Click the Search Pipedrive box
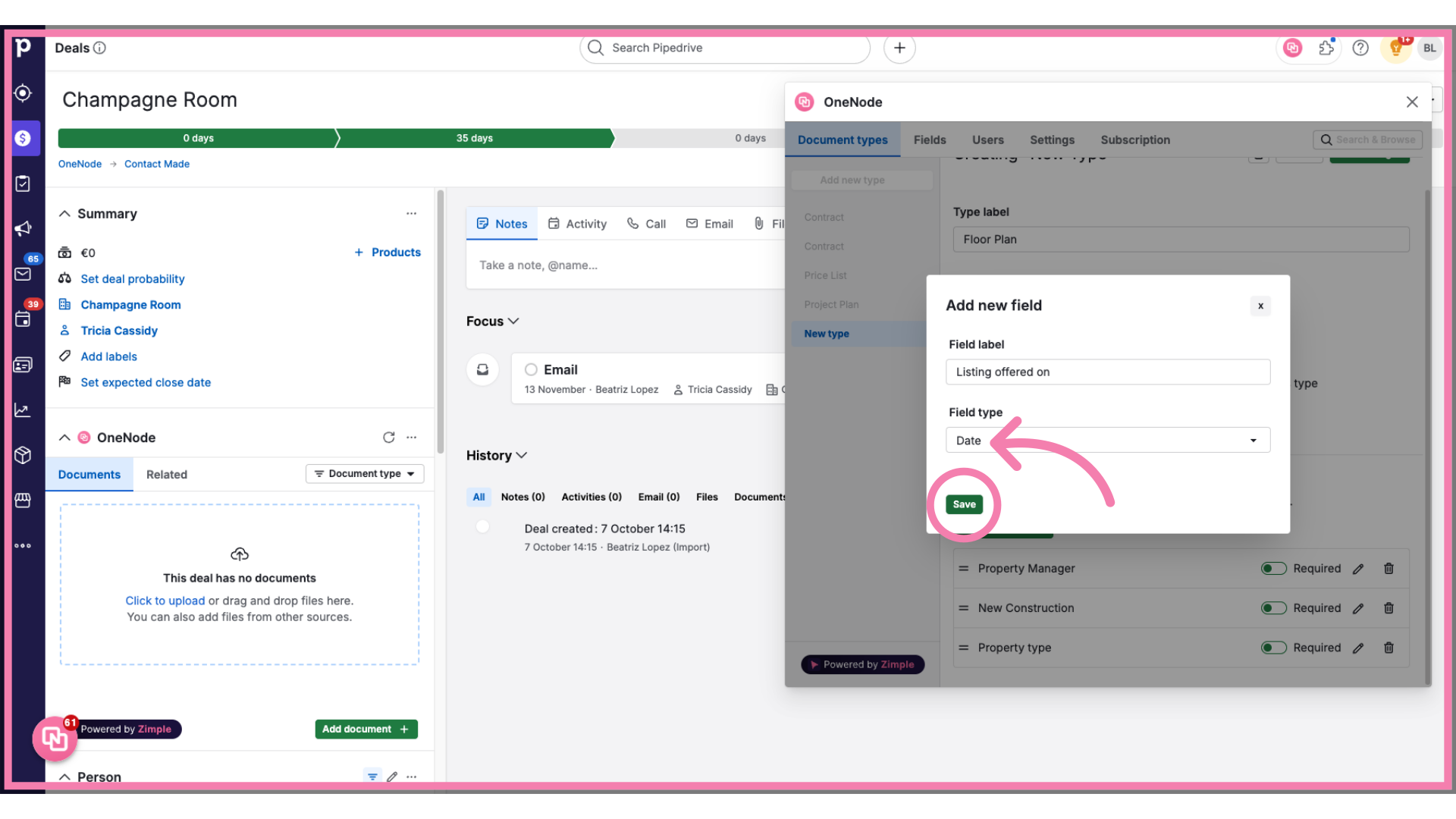The image size is (1456, 819). tap(725, 48)
